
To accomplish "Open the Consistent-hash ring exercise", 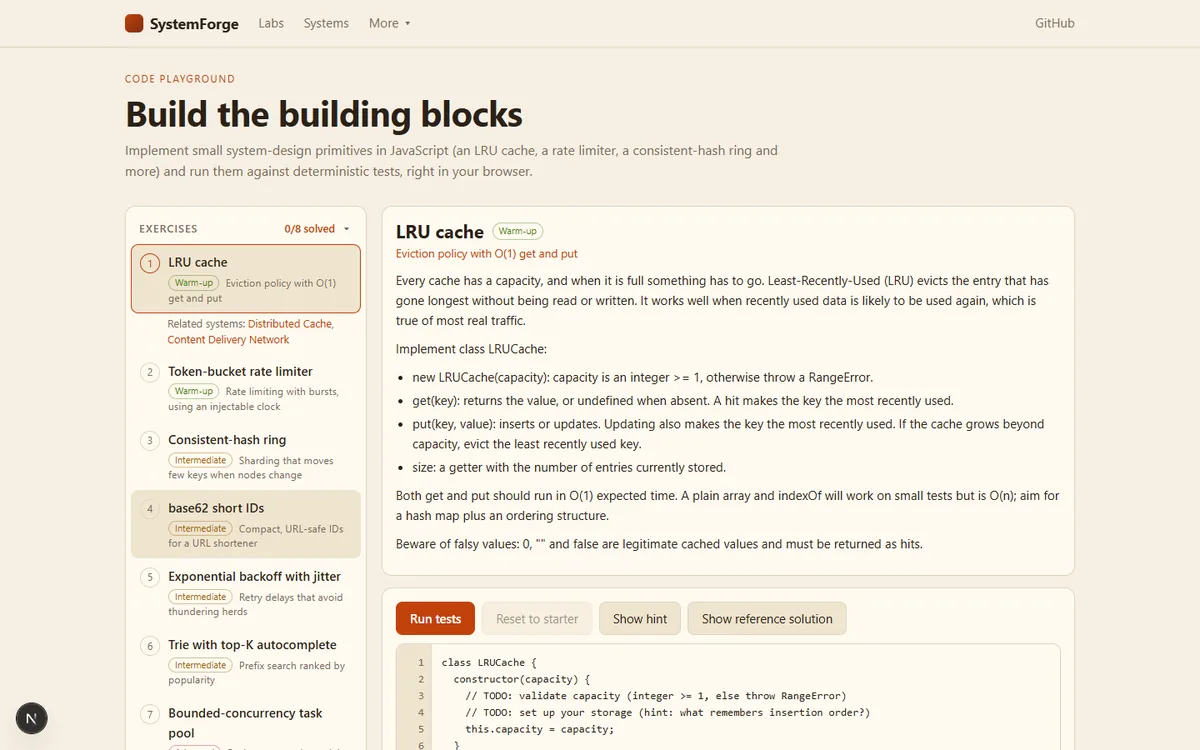I will pyautogui.click(x=246, y=456).
